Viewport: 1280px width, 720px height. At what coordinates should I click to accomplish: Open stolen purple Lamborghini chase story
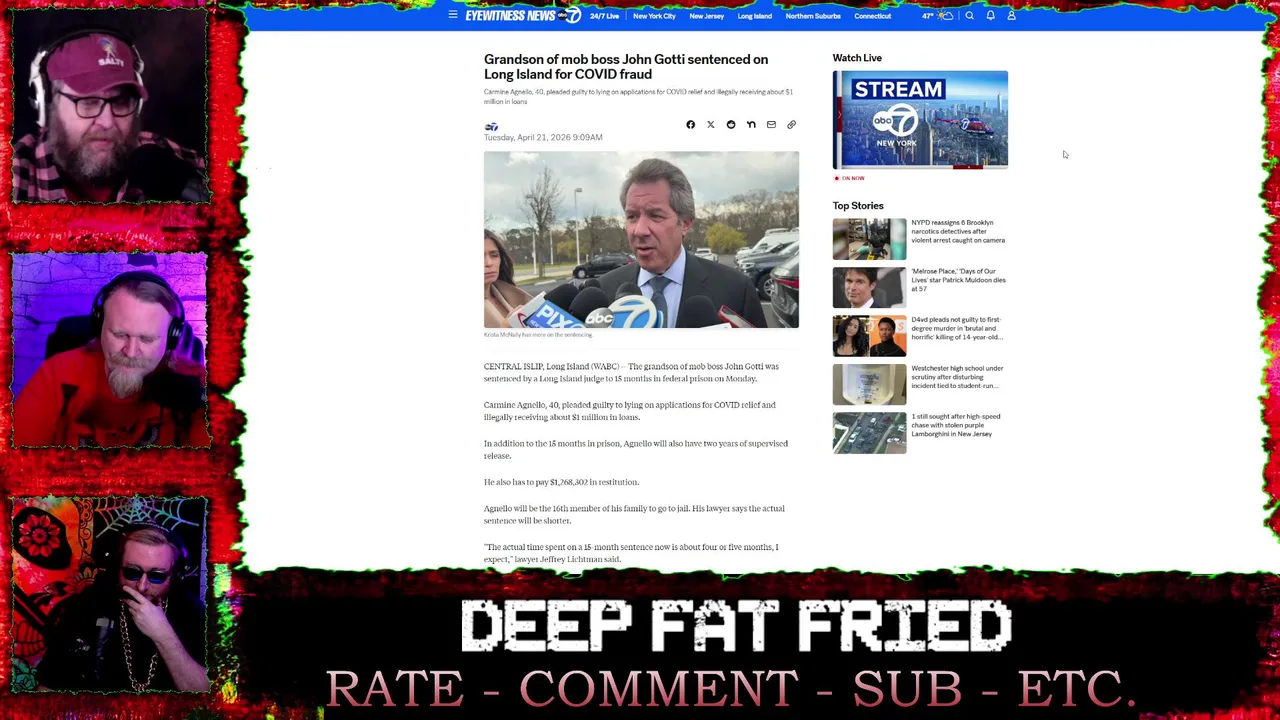(956, 425)
